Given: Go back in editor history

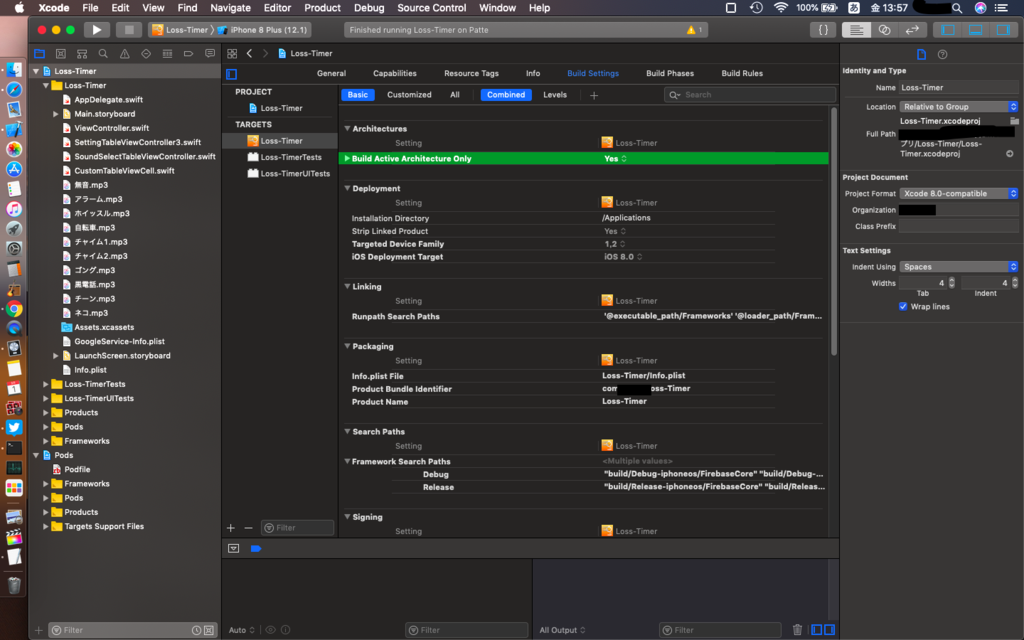Looking at the screenshot, I should pyautogui.click(x=249, y=54).
